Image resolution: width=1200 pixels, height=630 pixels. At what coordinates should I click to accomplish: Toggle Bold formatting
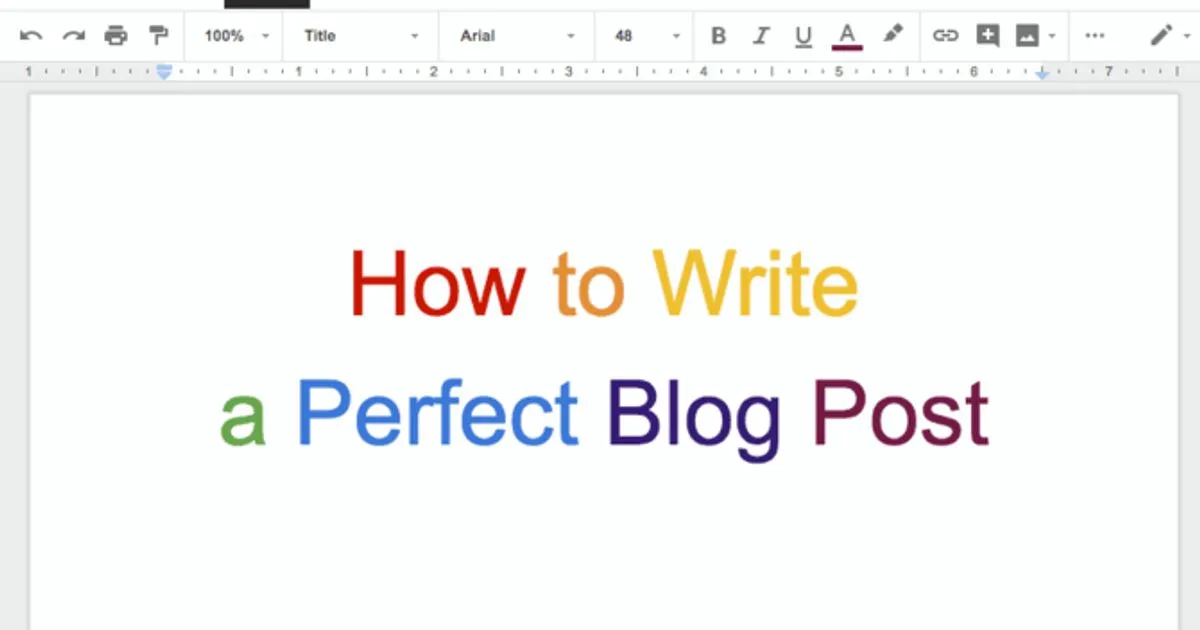tap(718, 36)
